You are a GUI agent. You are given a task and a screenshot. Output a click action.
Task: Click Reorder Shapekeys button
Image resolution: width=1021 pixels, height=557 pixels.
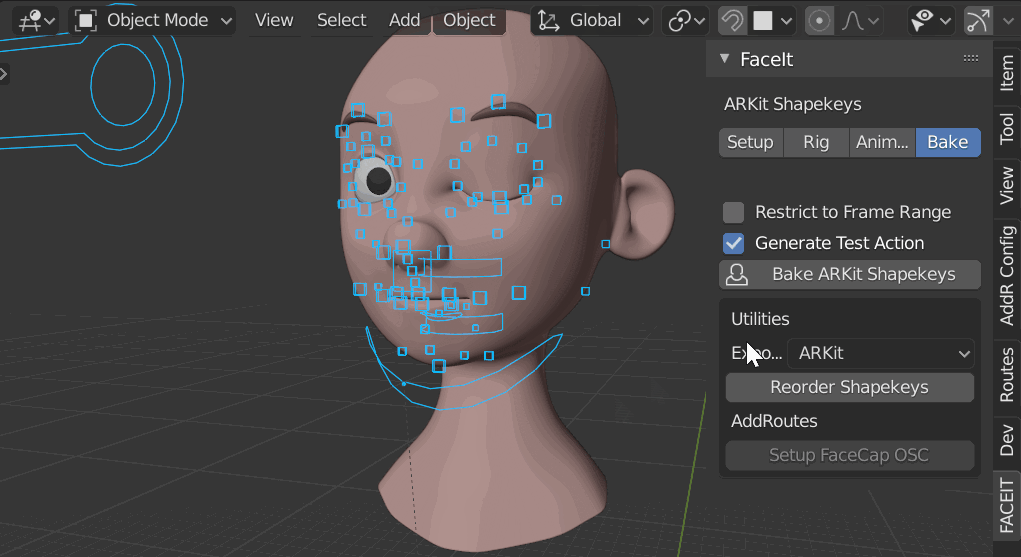(x=850, y=387)
